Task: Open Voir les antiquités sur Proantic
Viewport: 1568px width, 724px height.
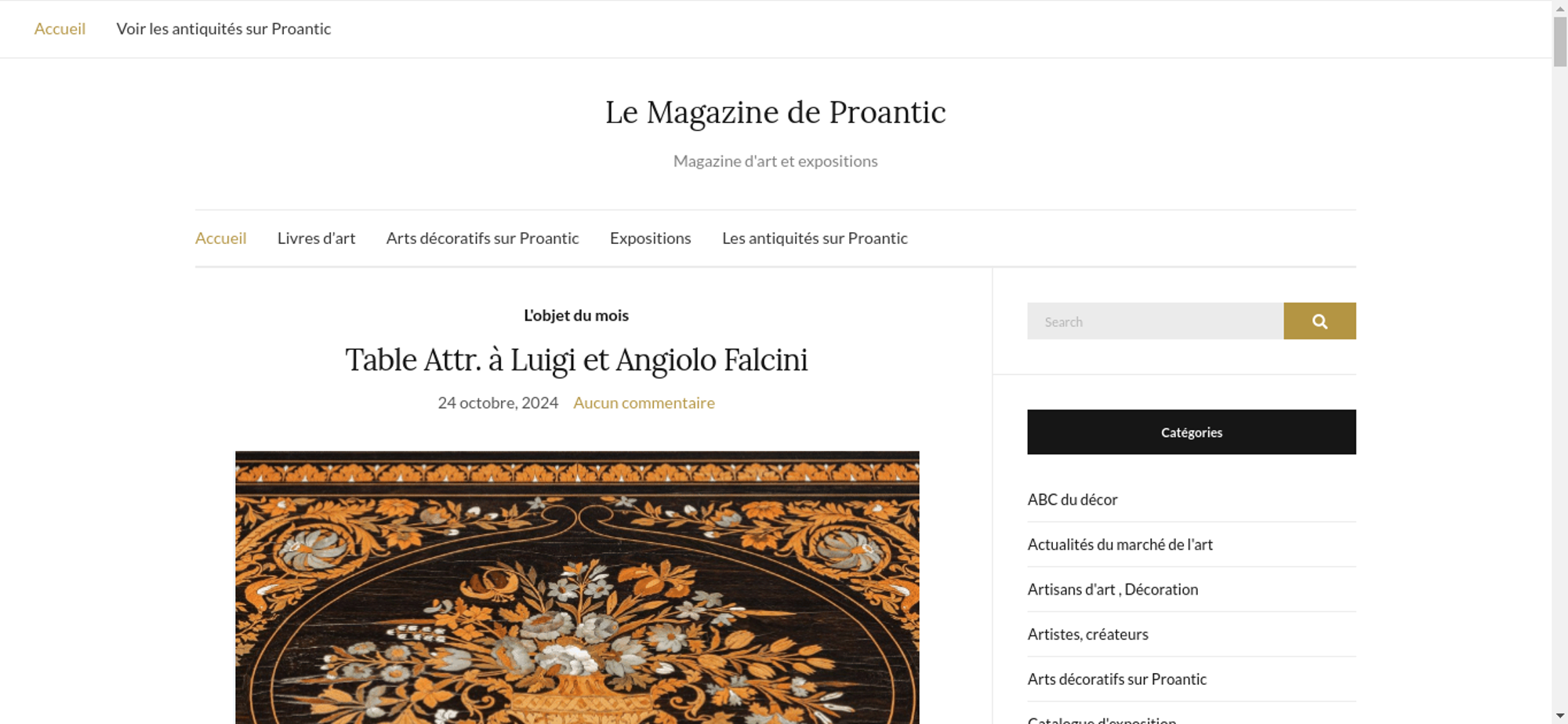Action: click(x=223, y=29)
